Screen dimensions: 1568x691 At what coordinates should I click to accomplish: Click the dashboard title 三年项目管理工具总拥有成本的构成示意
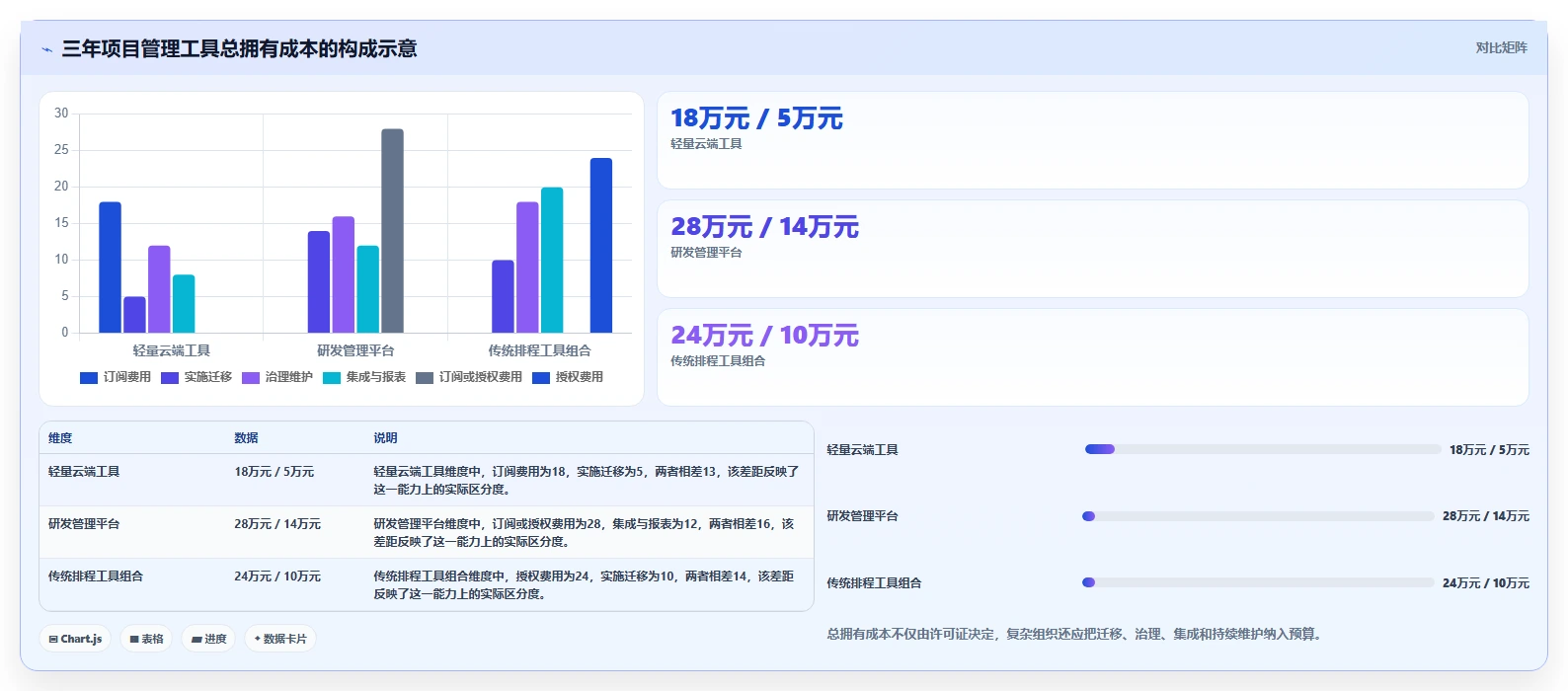(x=239, y=48)
